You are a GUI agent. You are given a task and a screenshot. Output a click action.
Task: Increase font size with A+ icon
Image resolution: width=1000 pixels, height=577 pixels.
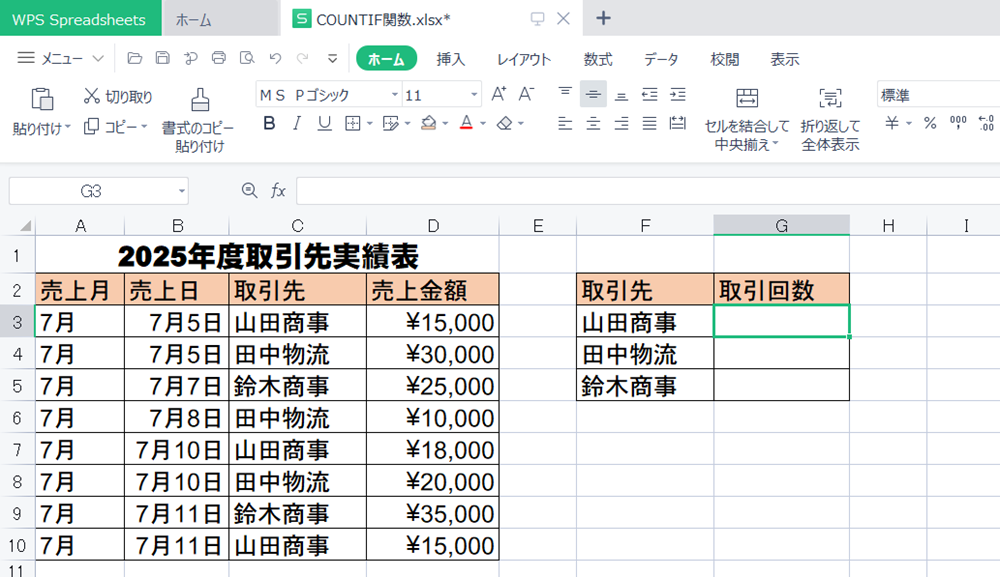click(499, 94)
